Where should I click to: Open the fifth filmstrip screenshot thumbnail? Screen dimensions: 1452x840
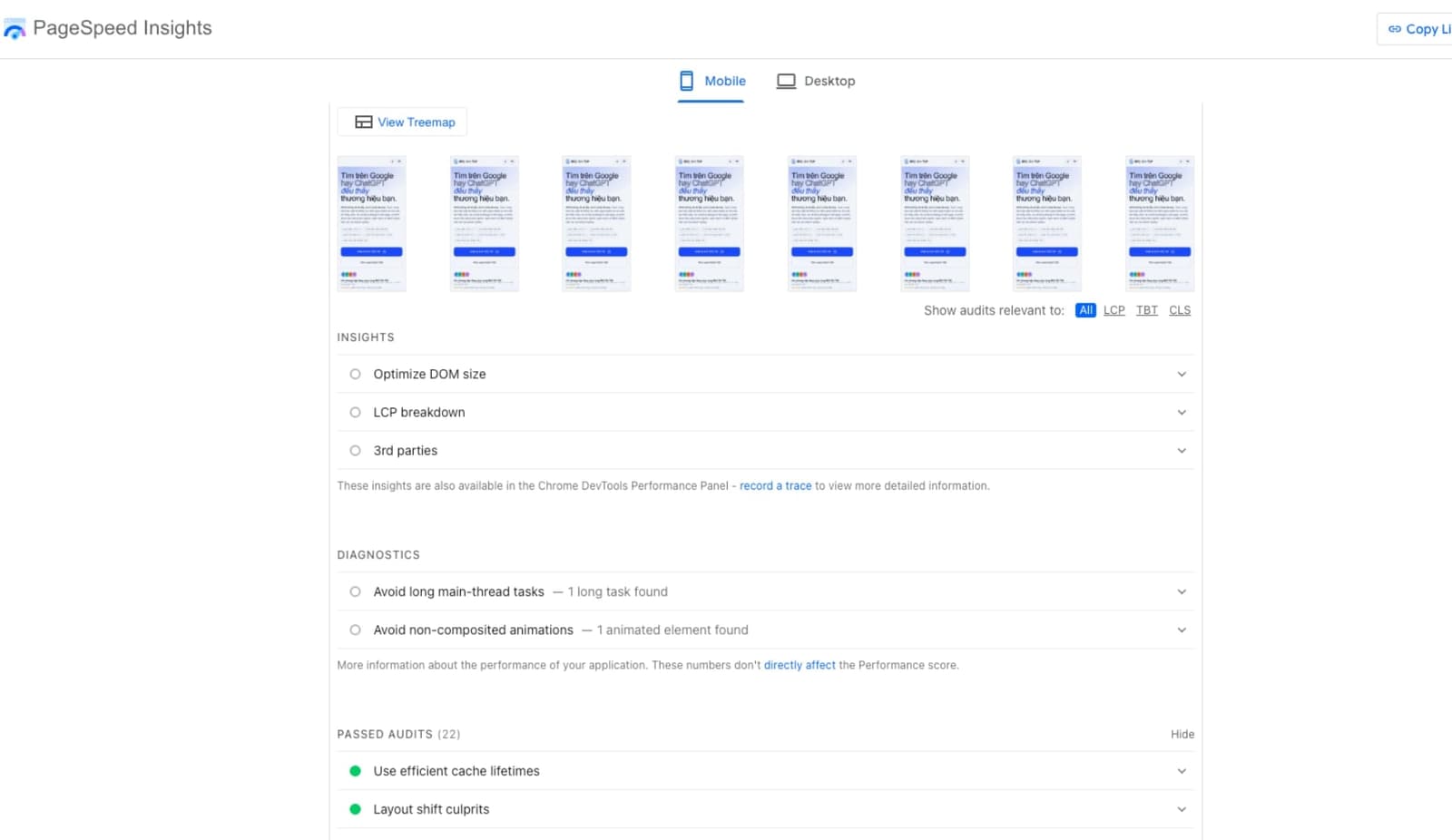point(821,223)
